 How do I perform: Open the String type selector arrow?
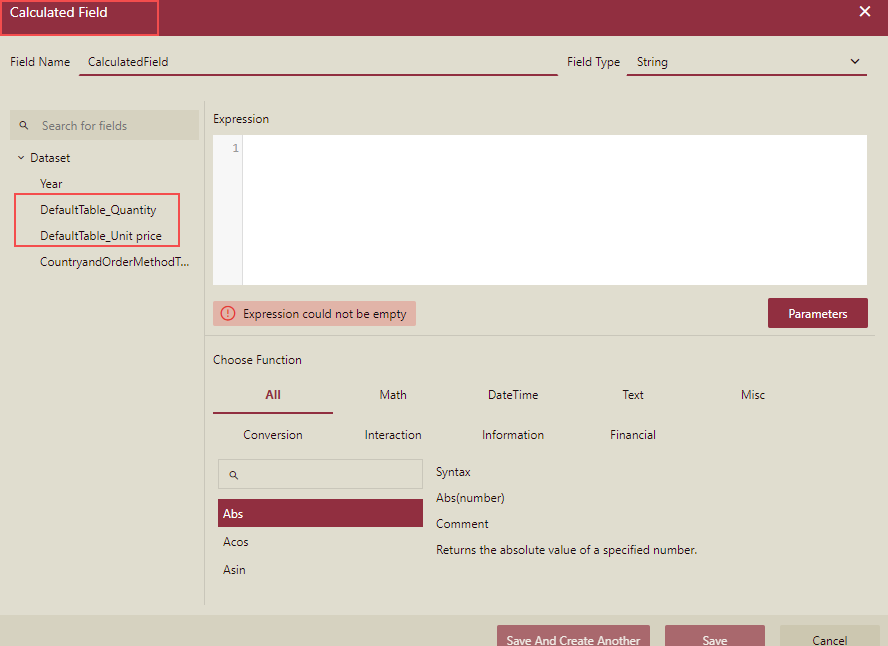(x=855, y=61)
